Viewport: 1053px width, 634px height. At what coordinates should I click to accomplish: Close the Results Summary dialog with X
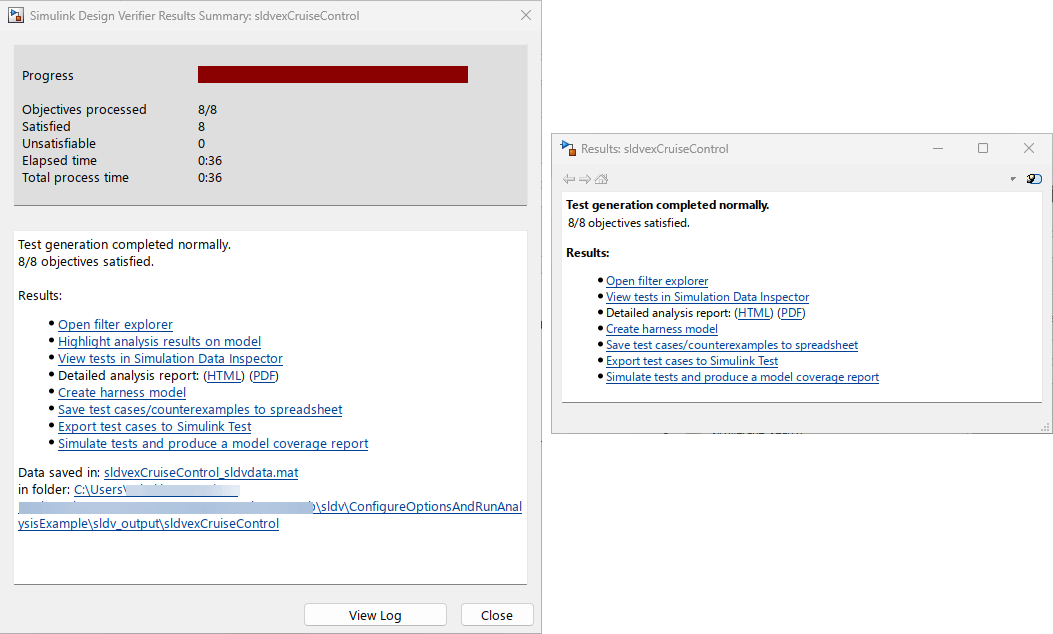[526, 15]
